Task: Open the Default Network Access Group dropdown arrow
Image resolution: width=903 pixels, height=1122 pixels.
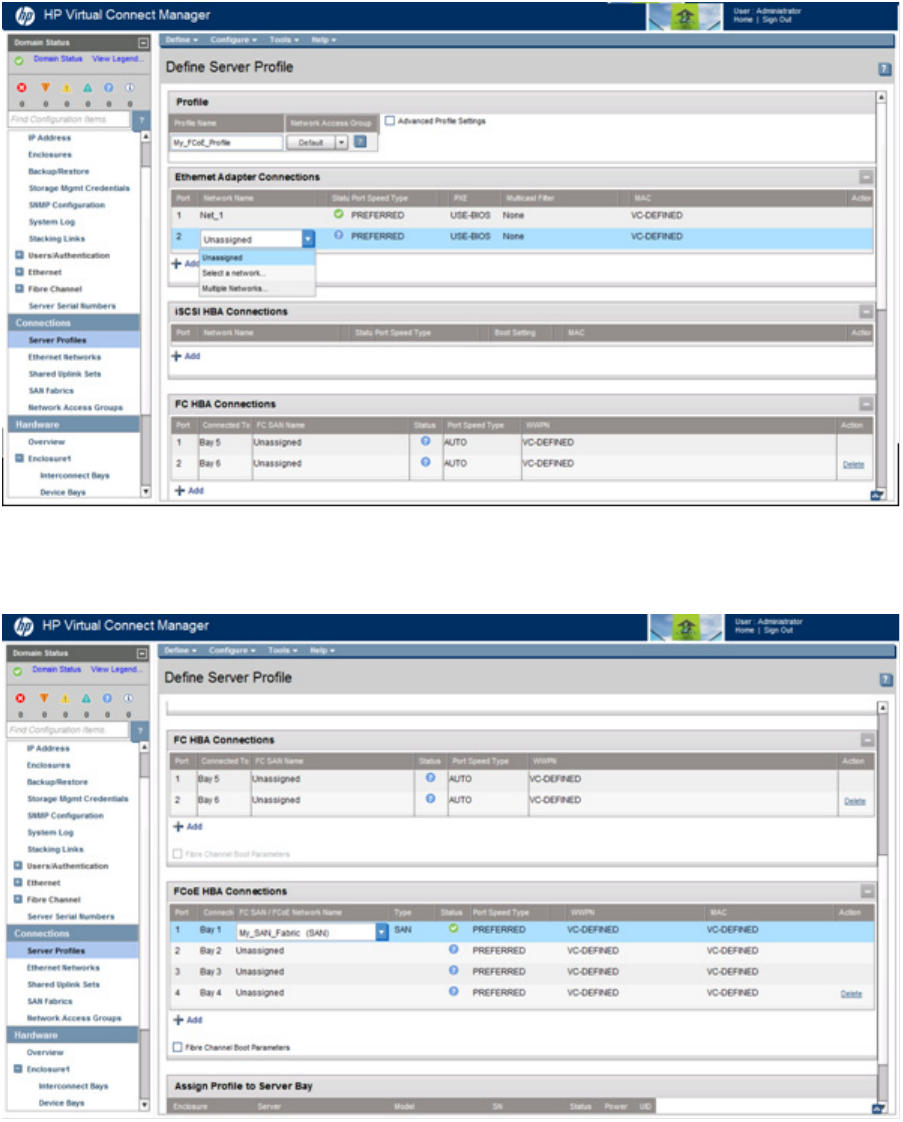Action: [x=341, y=142]
